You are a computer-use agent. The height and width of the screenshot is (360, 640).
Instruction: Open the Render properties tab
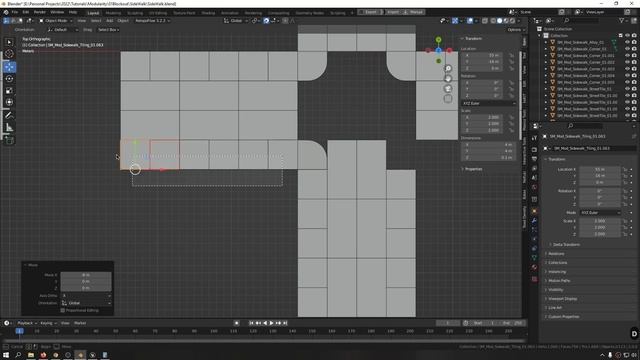point(534,149)
